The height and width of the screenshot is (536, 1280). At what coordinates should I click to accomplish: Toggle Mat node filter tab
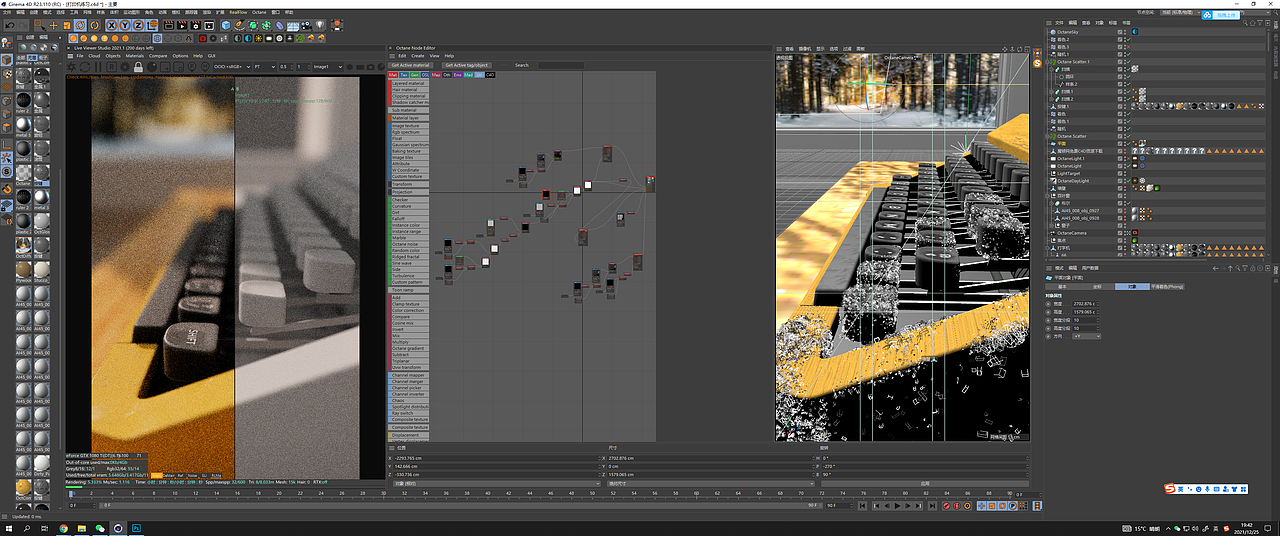[x=393, y=74]
